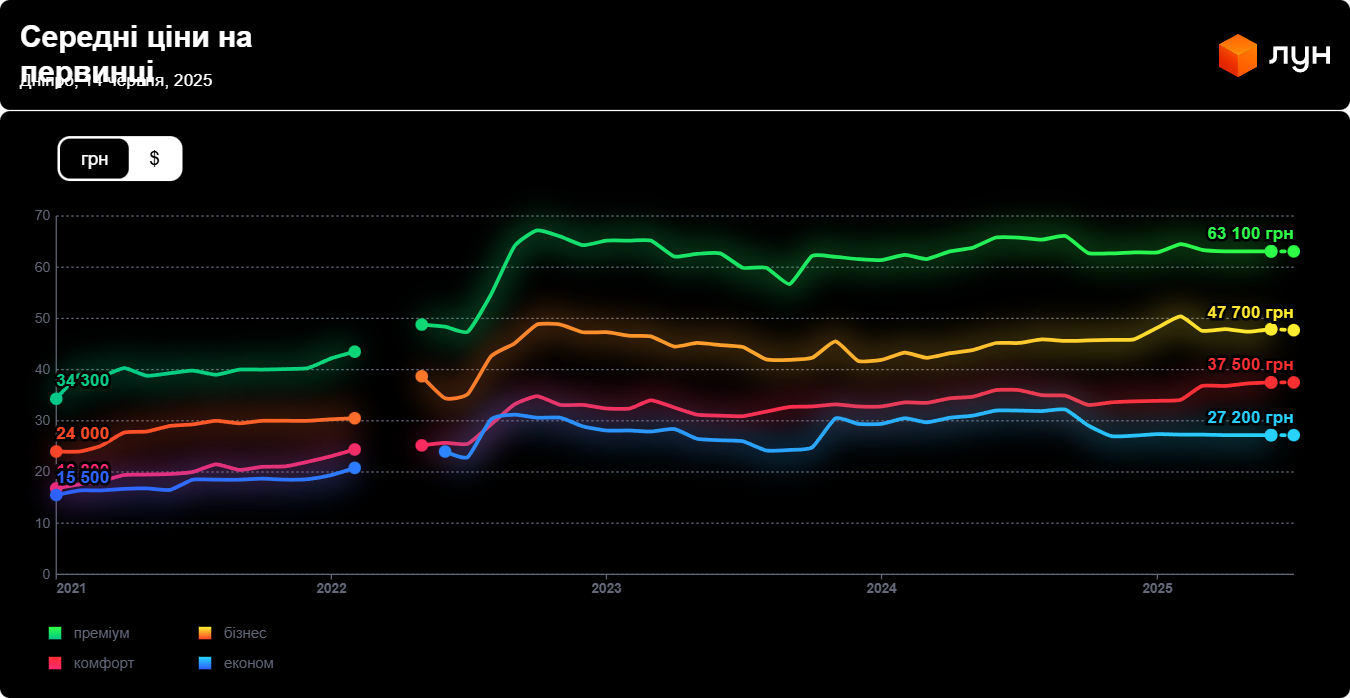Viewport: 1350px width, 698px height.
Task: Switch currency to dollars ($)
Action: tap(154, 159)
